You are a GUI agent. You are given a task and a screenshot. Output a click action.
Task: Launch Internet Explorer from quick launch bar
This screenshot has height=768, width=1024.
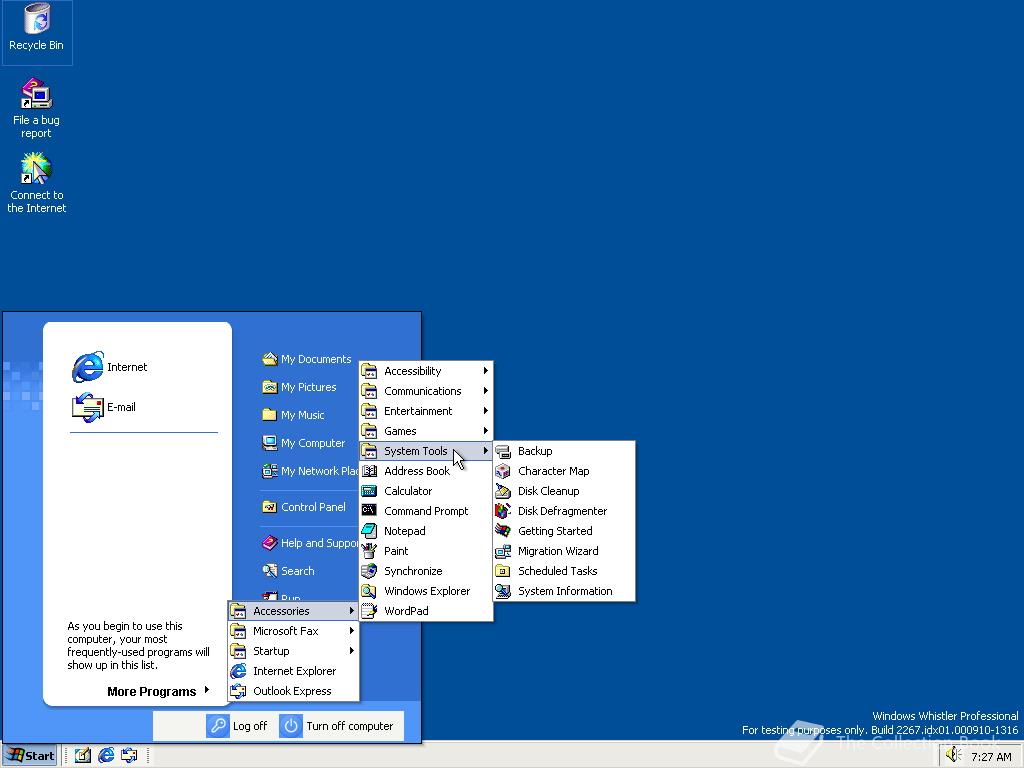106,756
